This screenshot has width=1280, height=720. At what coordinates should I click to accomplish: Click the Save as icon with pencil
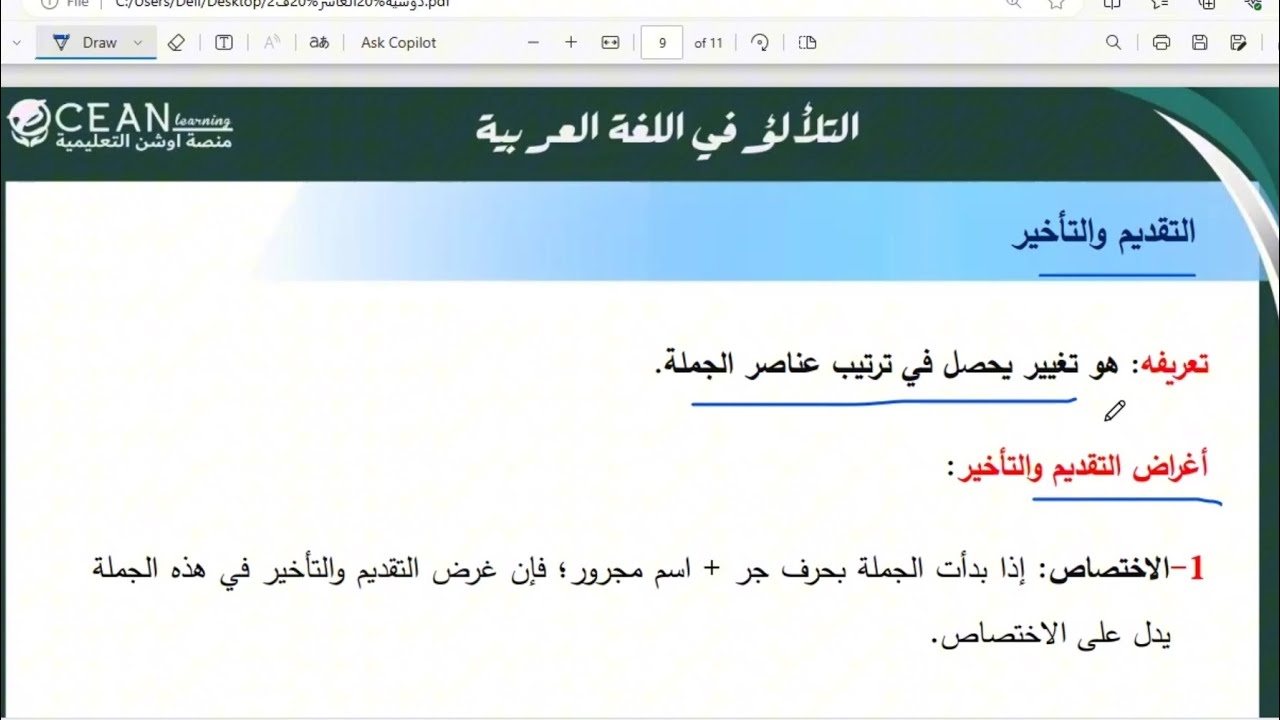[x=1239, y=42]
